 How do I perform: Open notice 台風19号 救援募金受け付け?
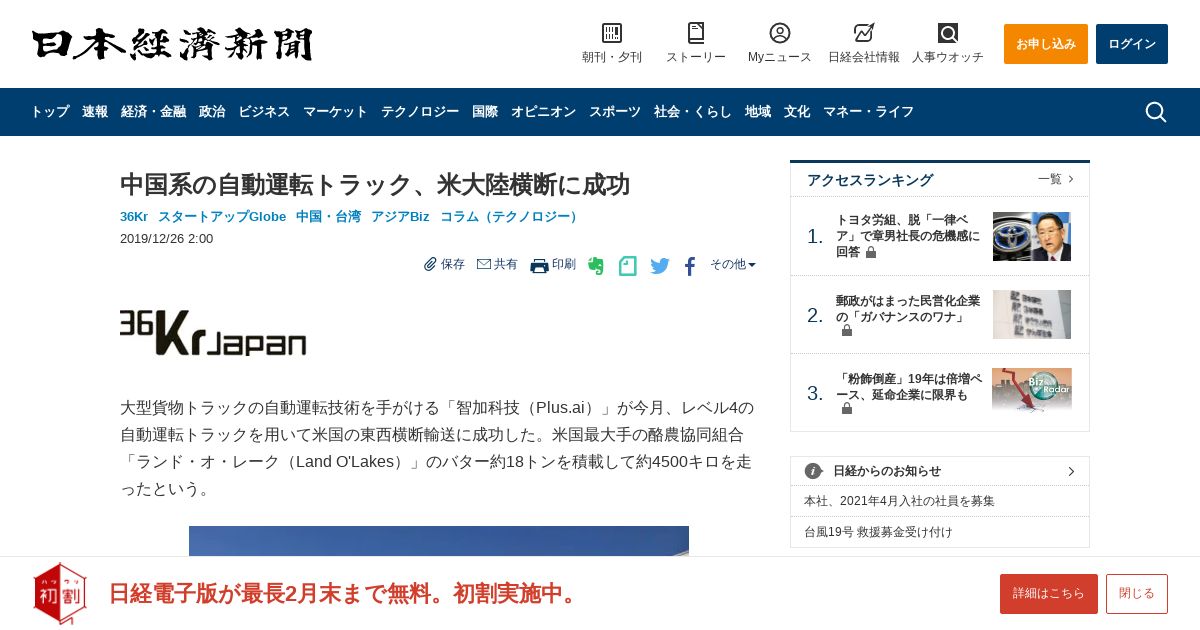tap(878, 532)
